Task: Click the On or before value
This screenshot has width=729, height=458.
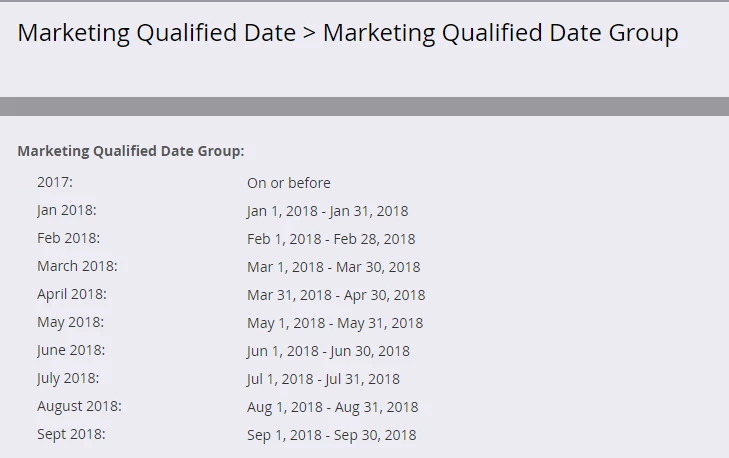Action: [289, 183]
